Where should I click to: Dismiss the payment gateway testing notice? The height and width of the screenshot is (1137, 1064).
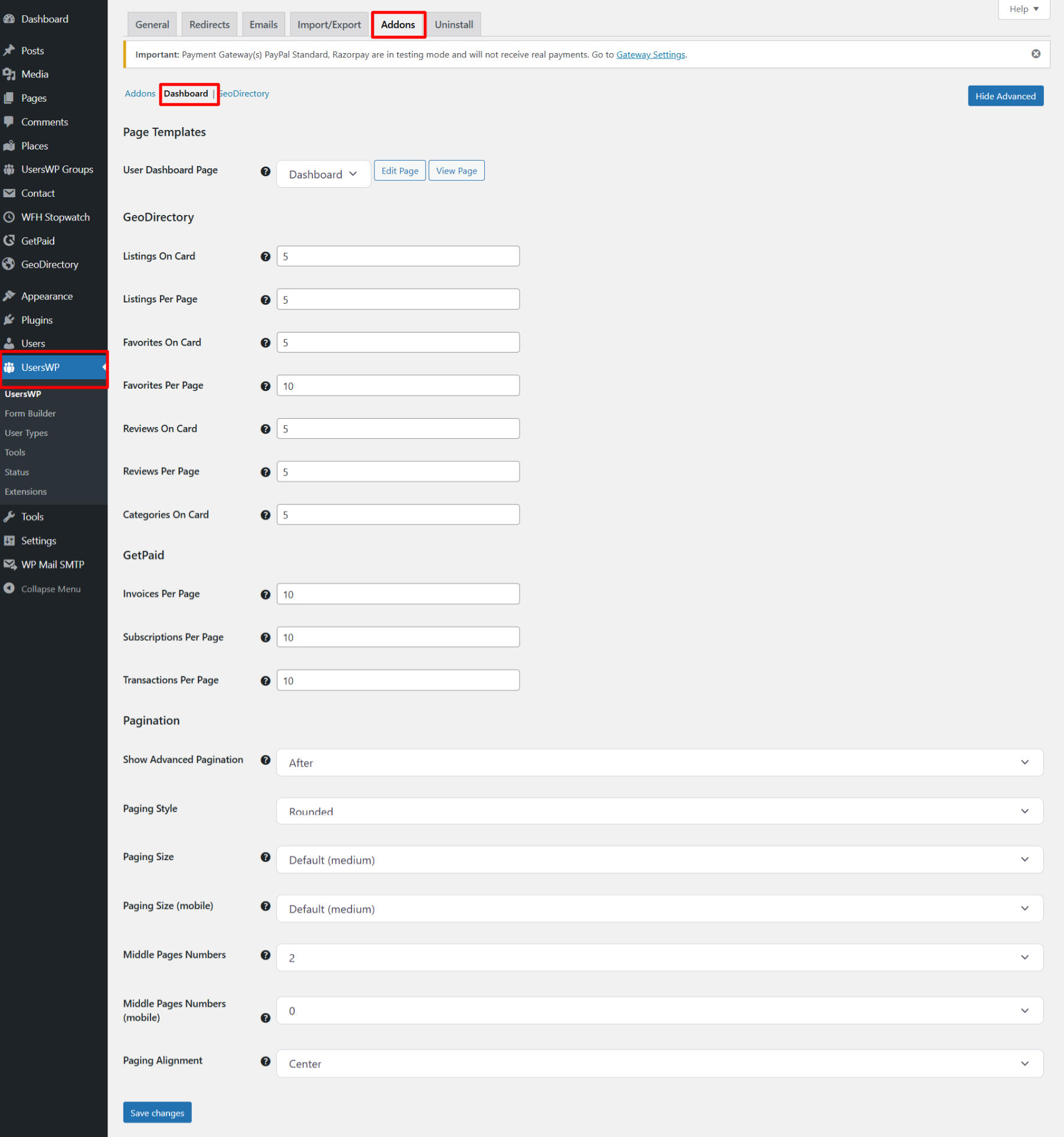point(1036,53)
